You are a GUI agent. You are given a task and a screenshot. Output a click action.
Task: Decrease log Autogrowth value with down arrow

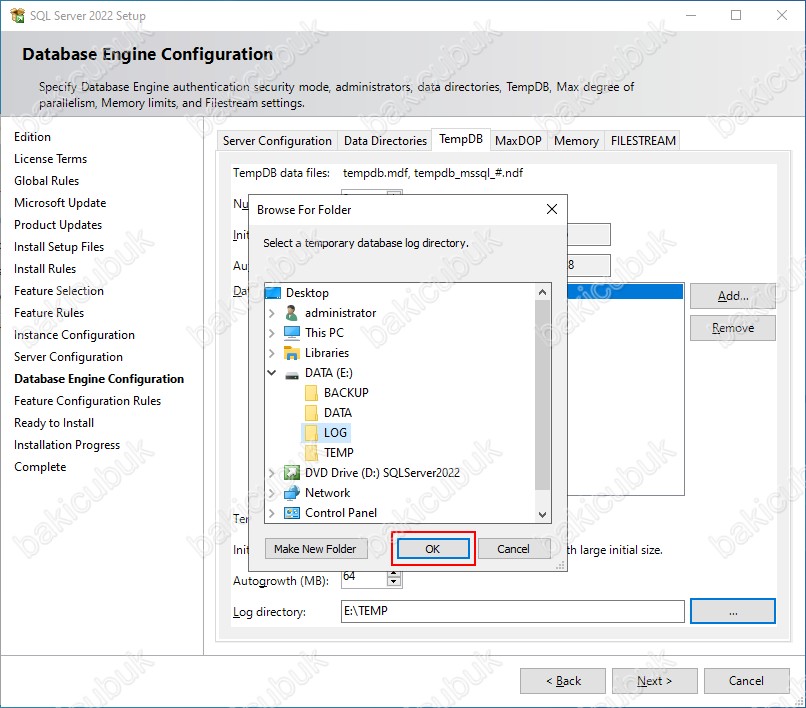pos(394,582)
